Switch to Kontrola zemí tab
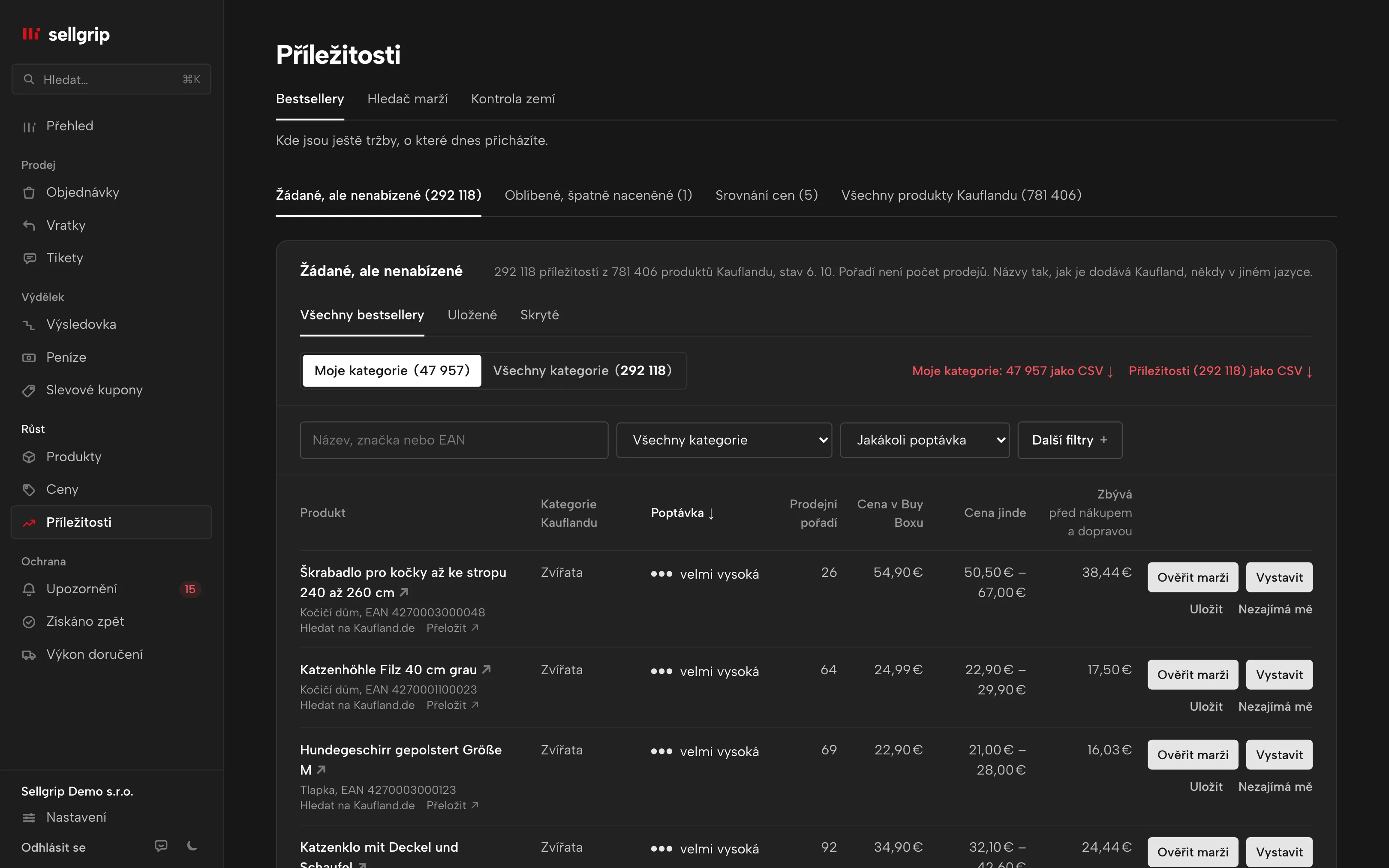The width and height of the screenshot is (1389, 868). pyautogui.click(x=513, y=99)
